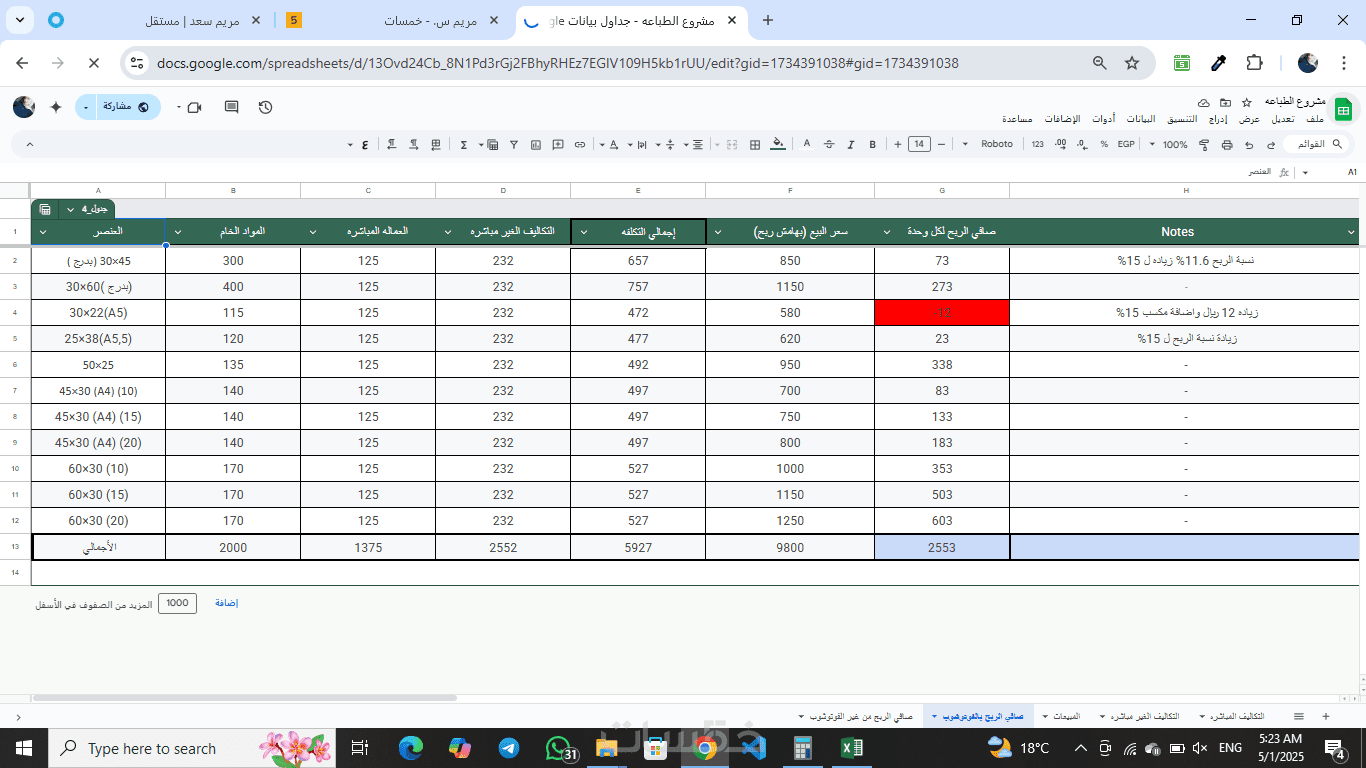Open version history clock icon
This screenshot has height=768, width=1366.
coord(265,107)
